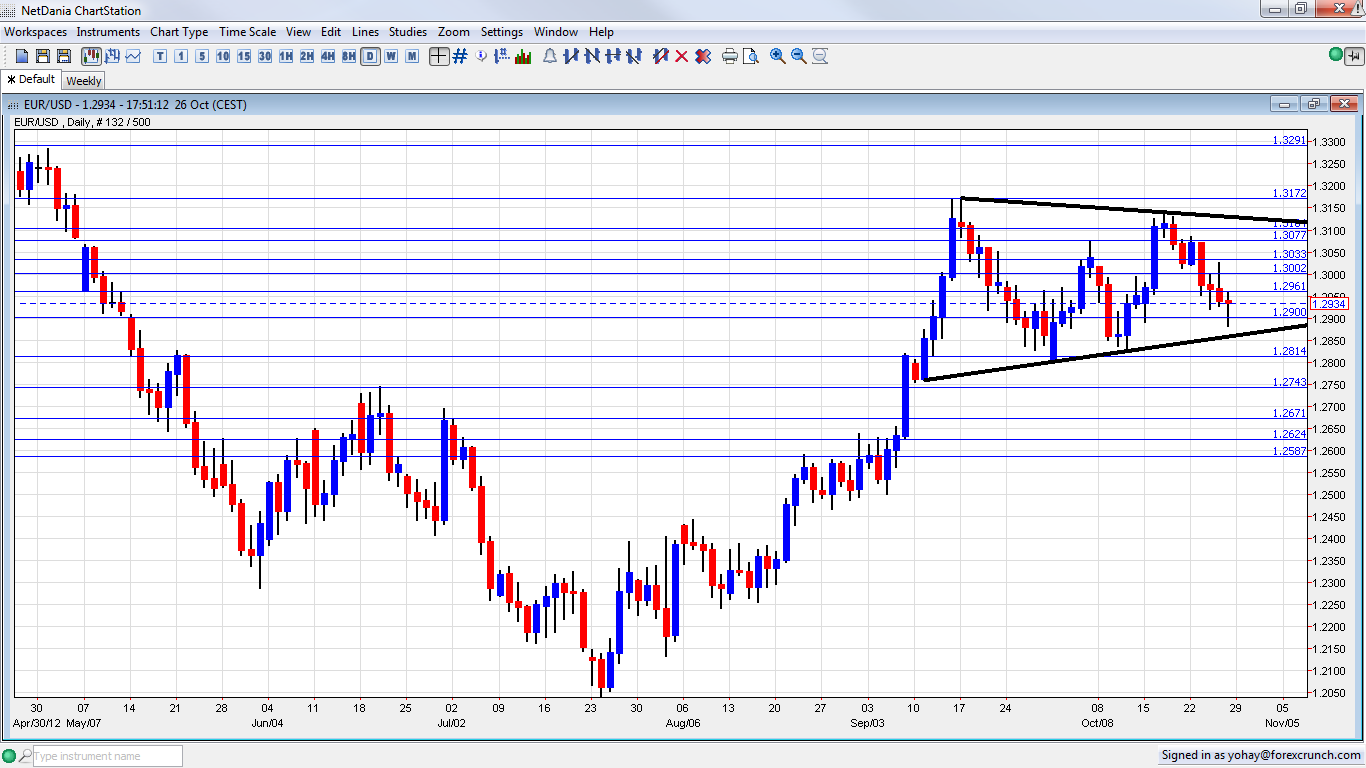Switch to line chart type icon

133,56
